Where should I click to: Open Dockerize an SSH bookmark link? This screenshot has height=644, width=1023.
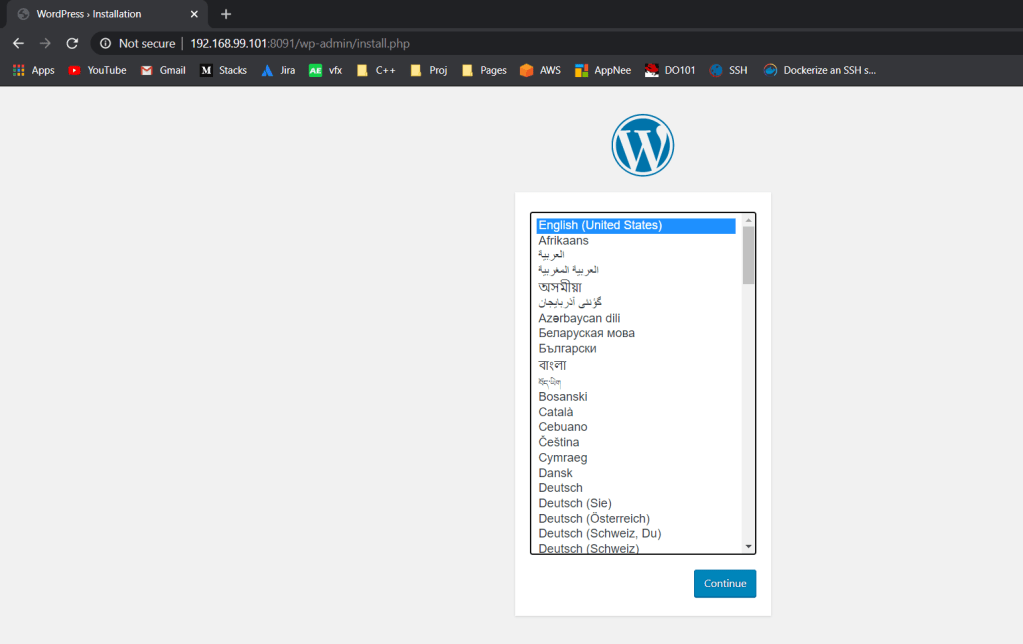coord(819,70)
